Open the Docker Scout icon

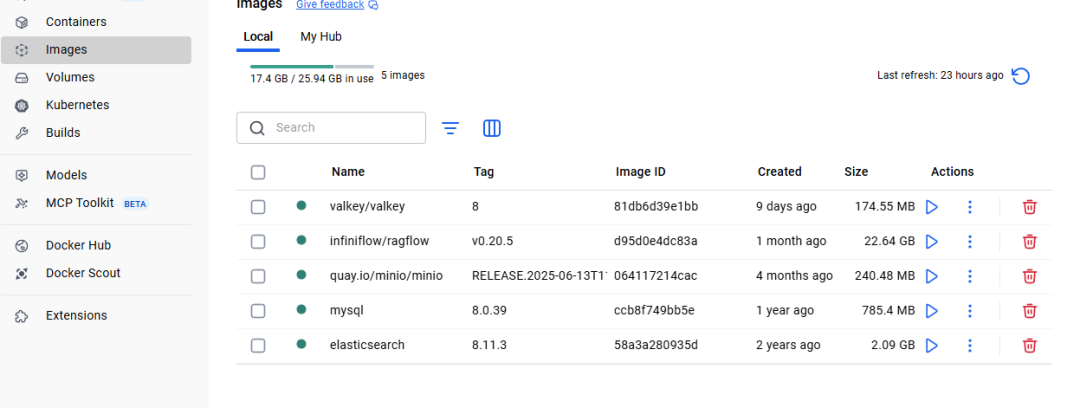pos(22,273)
